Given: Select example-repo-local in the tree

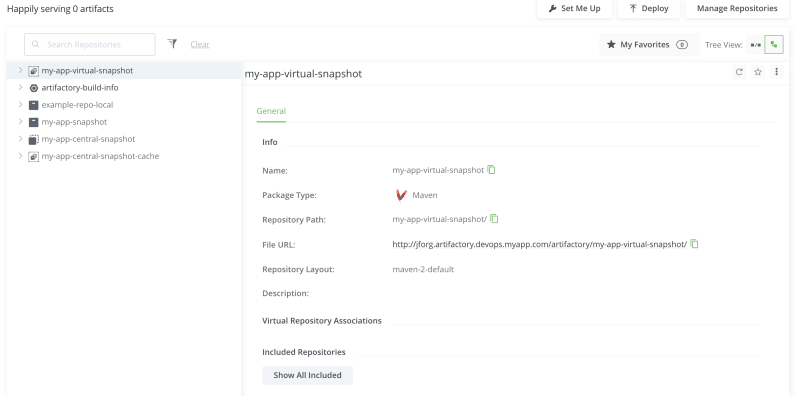Looking at the screenshot, I should pos(77,105).
